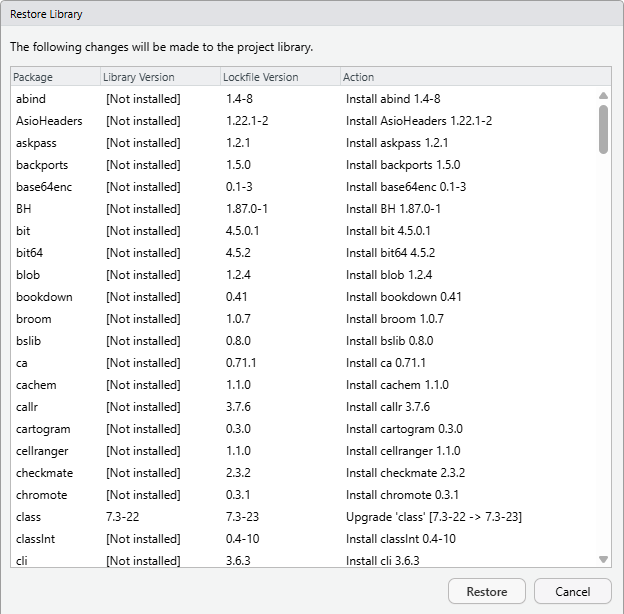Select the Install BH 1.87.0-1 entry
This screenshot has width=624, height=614.
pos(393,209)
